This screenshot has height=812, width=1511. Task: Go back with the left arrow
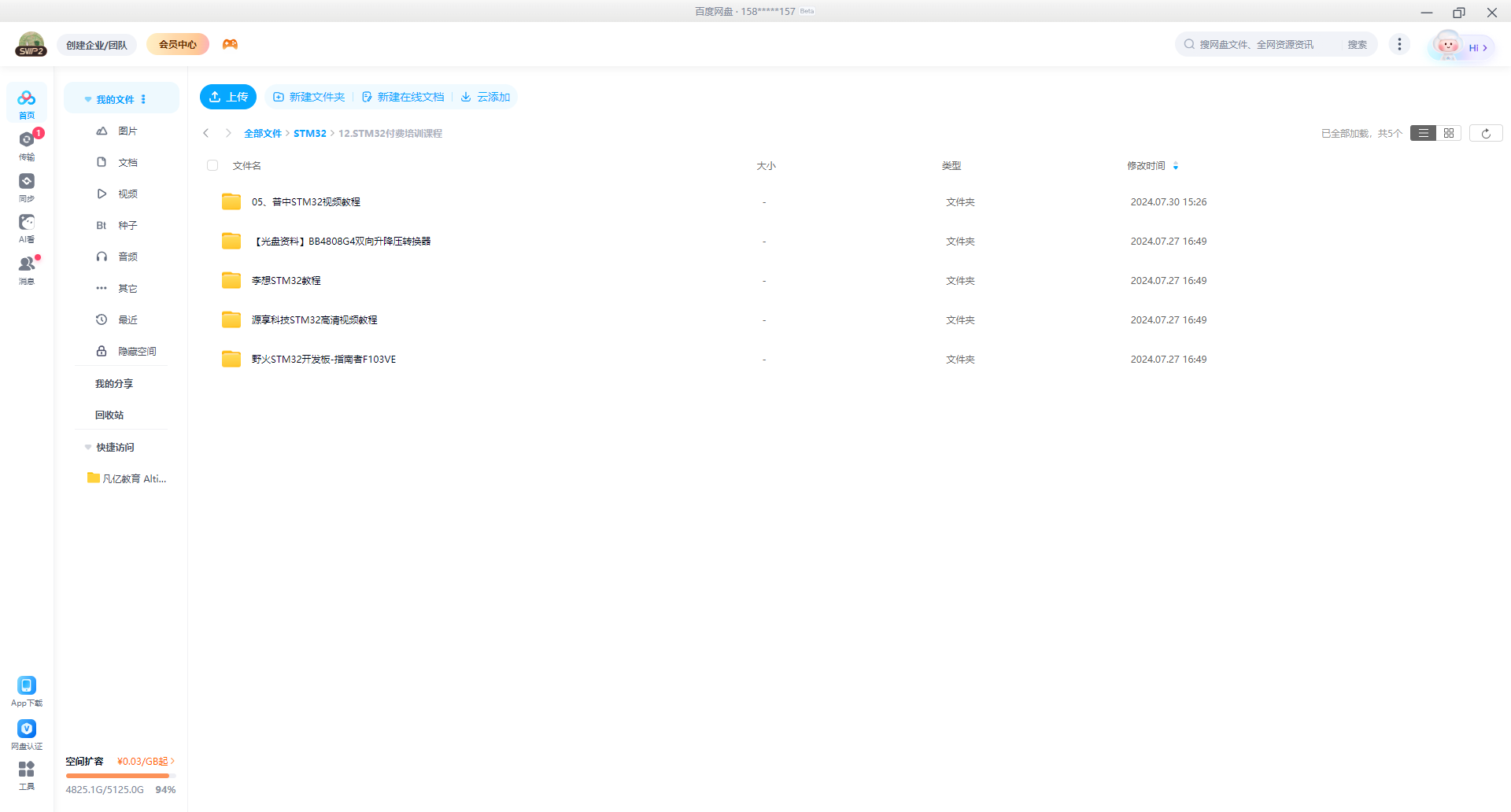coord(206,133)
